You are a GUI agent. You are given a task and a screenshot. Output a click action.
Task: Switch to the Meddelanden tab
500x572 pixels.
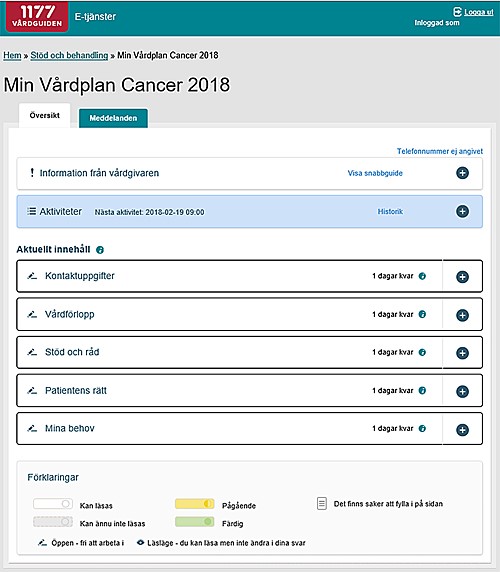pos(113,118)
